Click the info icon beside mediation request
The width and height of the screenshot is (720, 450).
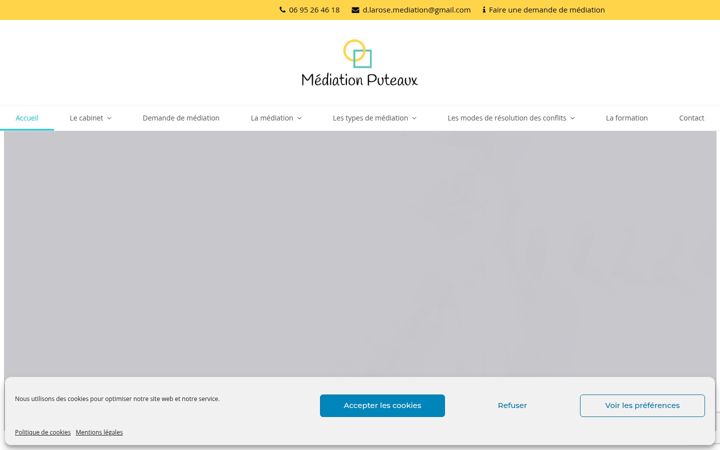tap(484, 10)
